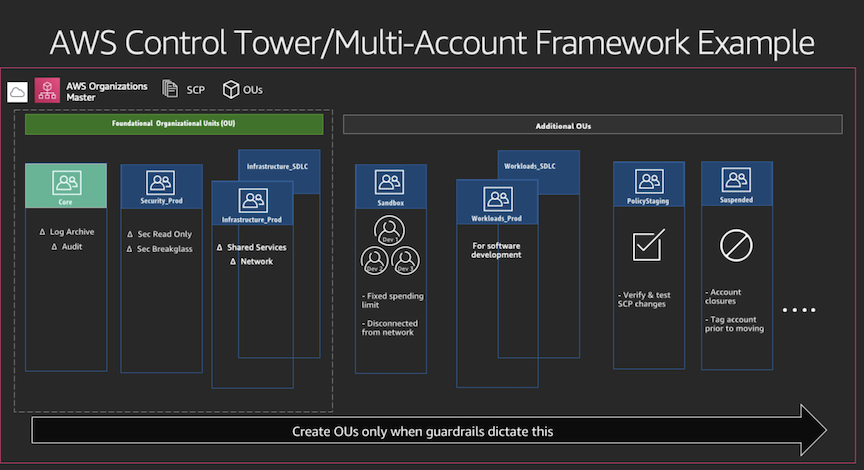
Task: Click the Dev 3 user avatar
Action: [x=406, y=260]
